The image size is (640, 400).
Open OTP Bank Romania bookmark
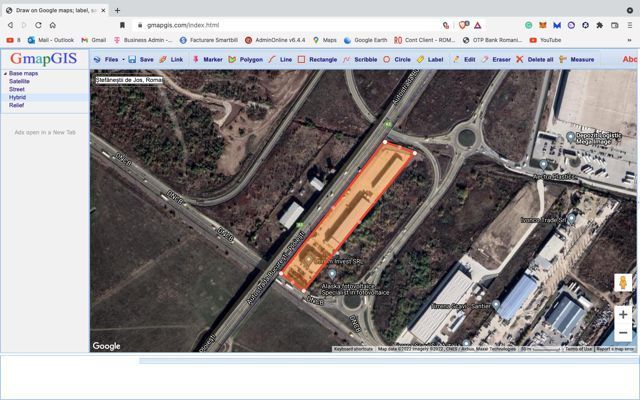click(493, 40)
